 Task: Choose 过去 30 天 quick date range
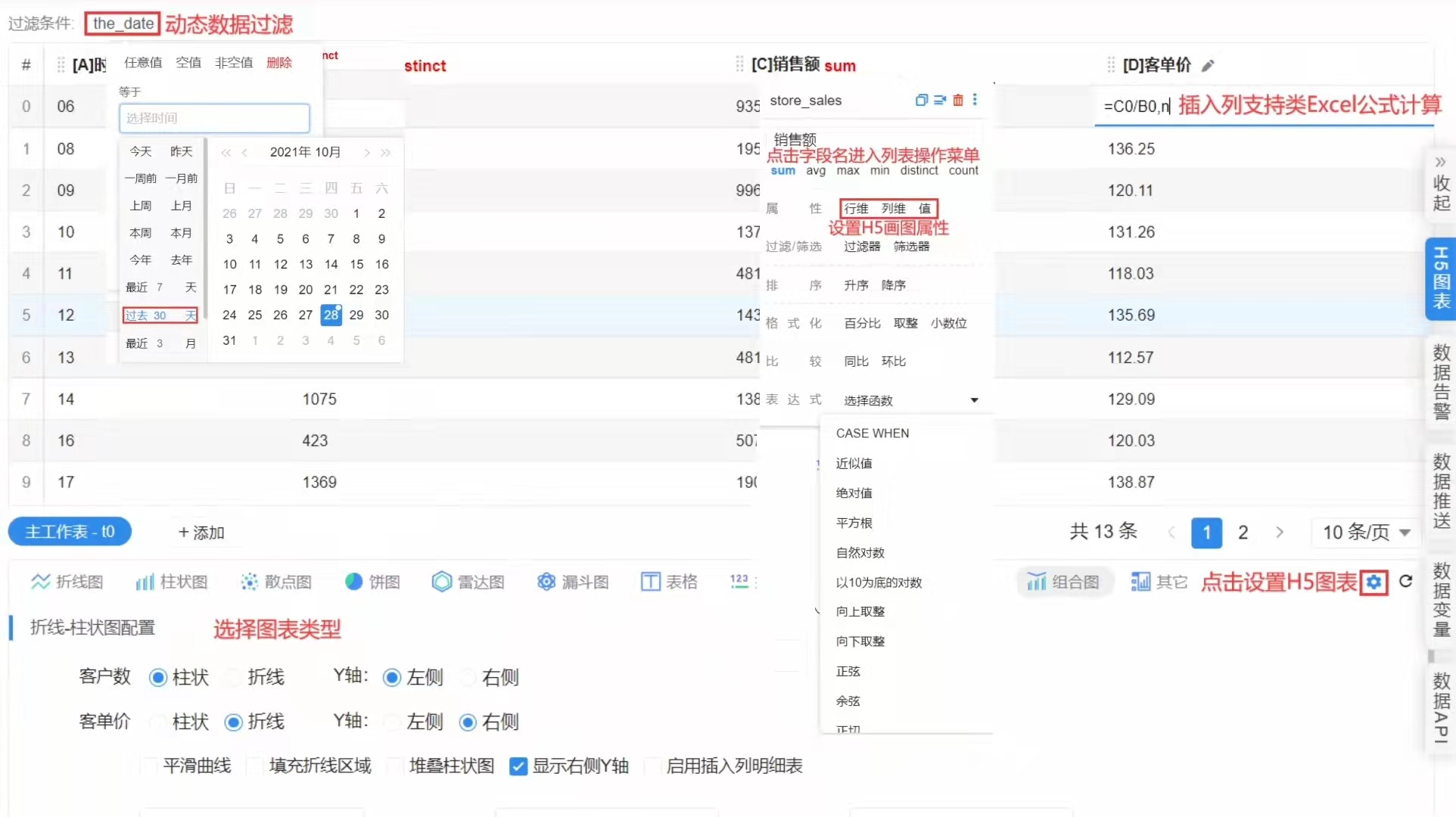160,315
